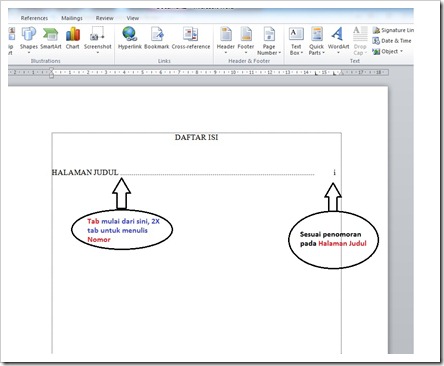
Task: Click the Screenshot tool
Action: point(97,40)
